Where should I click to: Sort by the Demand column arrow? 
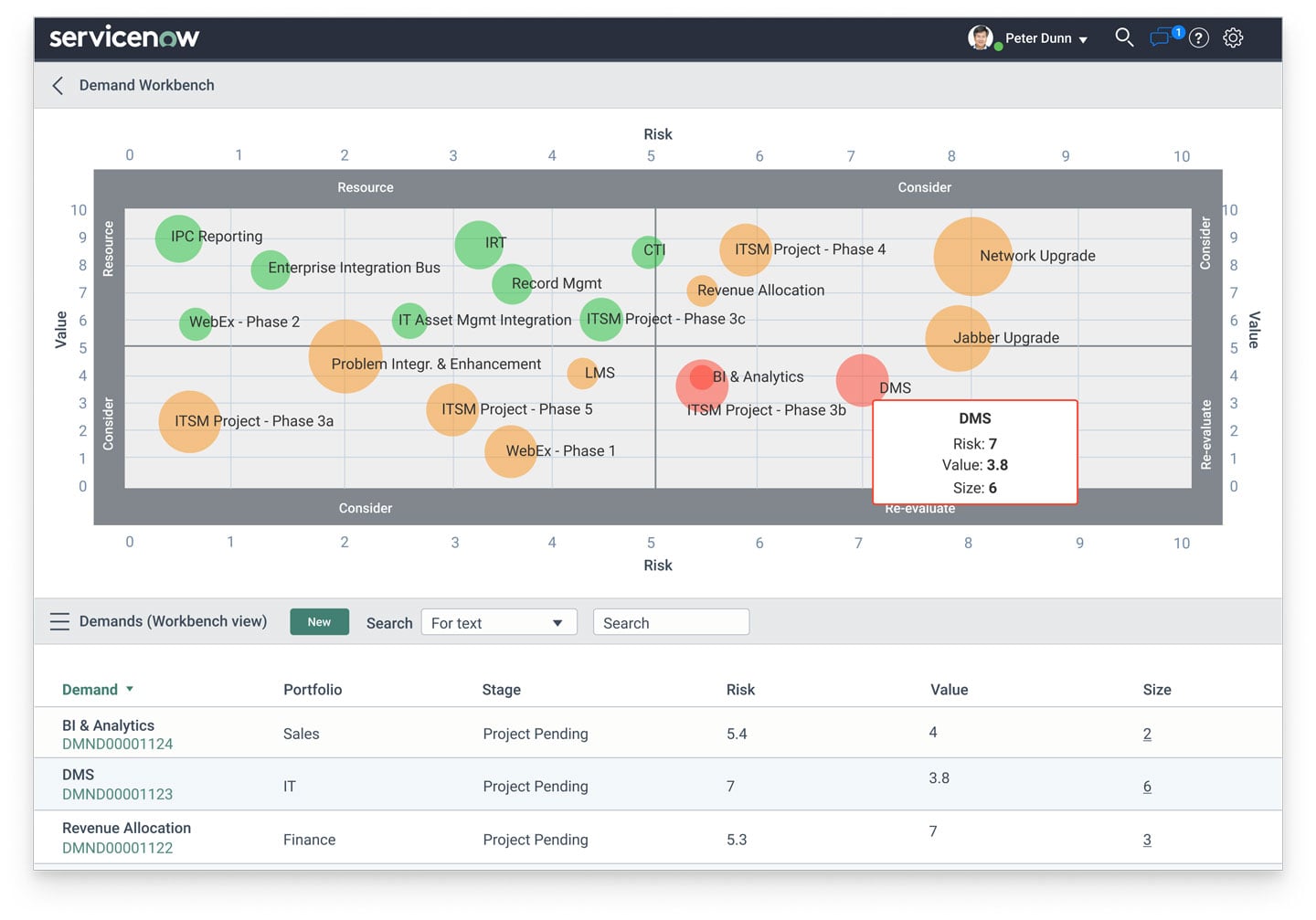pos(130,690)
